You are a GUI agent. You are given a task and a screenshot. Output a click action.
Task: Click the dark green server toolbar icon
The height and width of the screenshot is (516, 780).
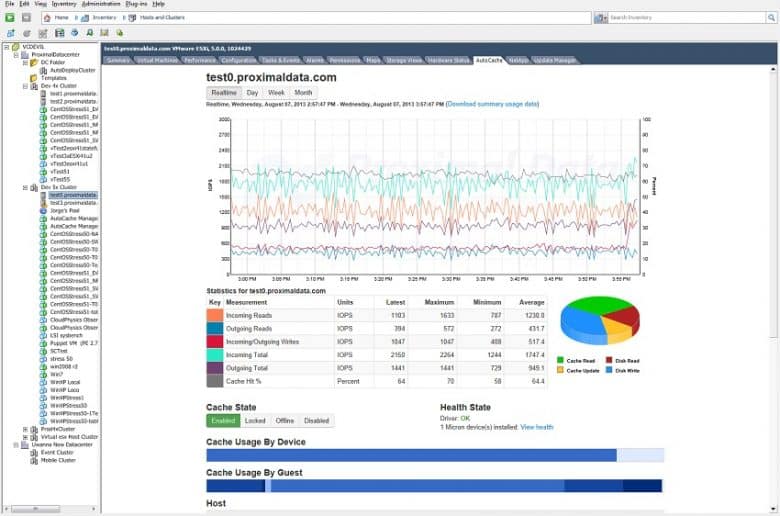point(60,33)
